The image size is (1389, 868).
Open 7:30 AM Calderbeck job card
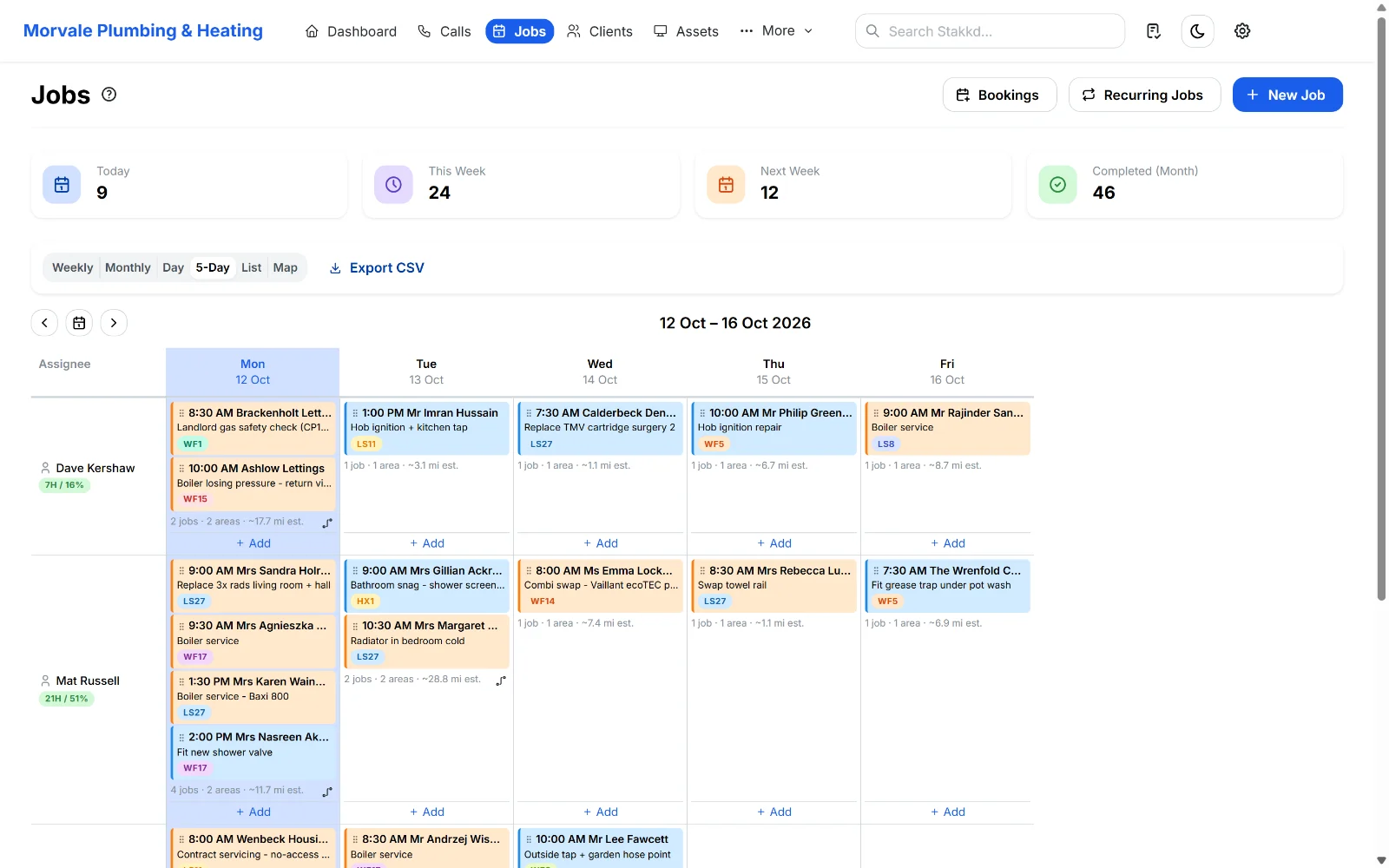[x=600, y=428]
